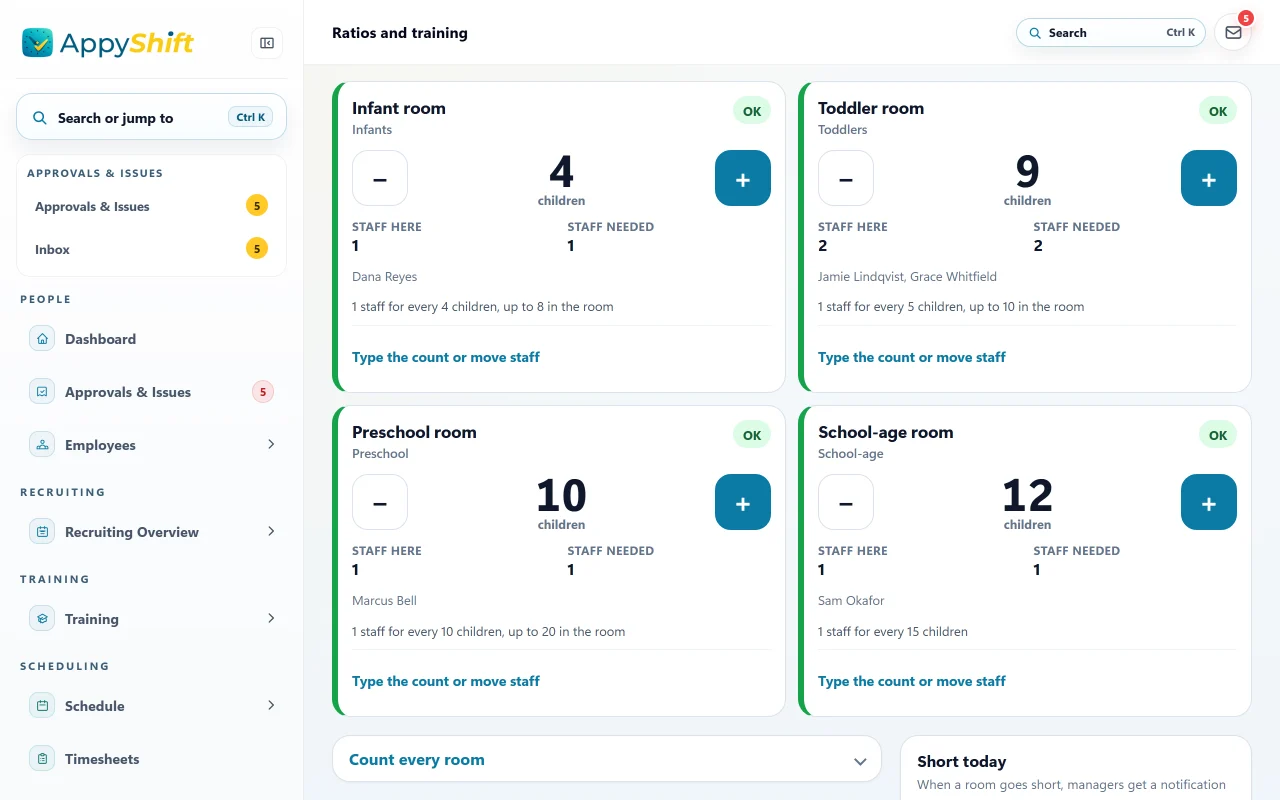
Task: Click the Search or jump to box
Action: pos(151,117)
